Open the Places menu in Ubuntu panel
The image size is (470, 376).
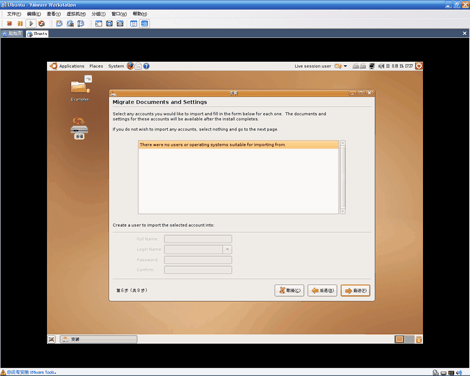tap(96, 66)
